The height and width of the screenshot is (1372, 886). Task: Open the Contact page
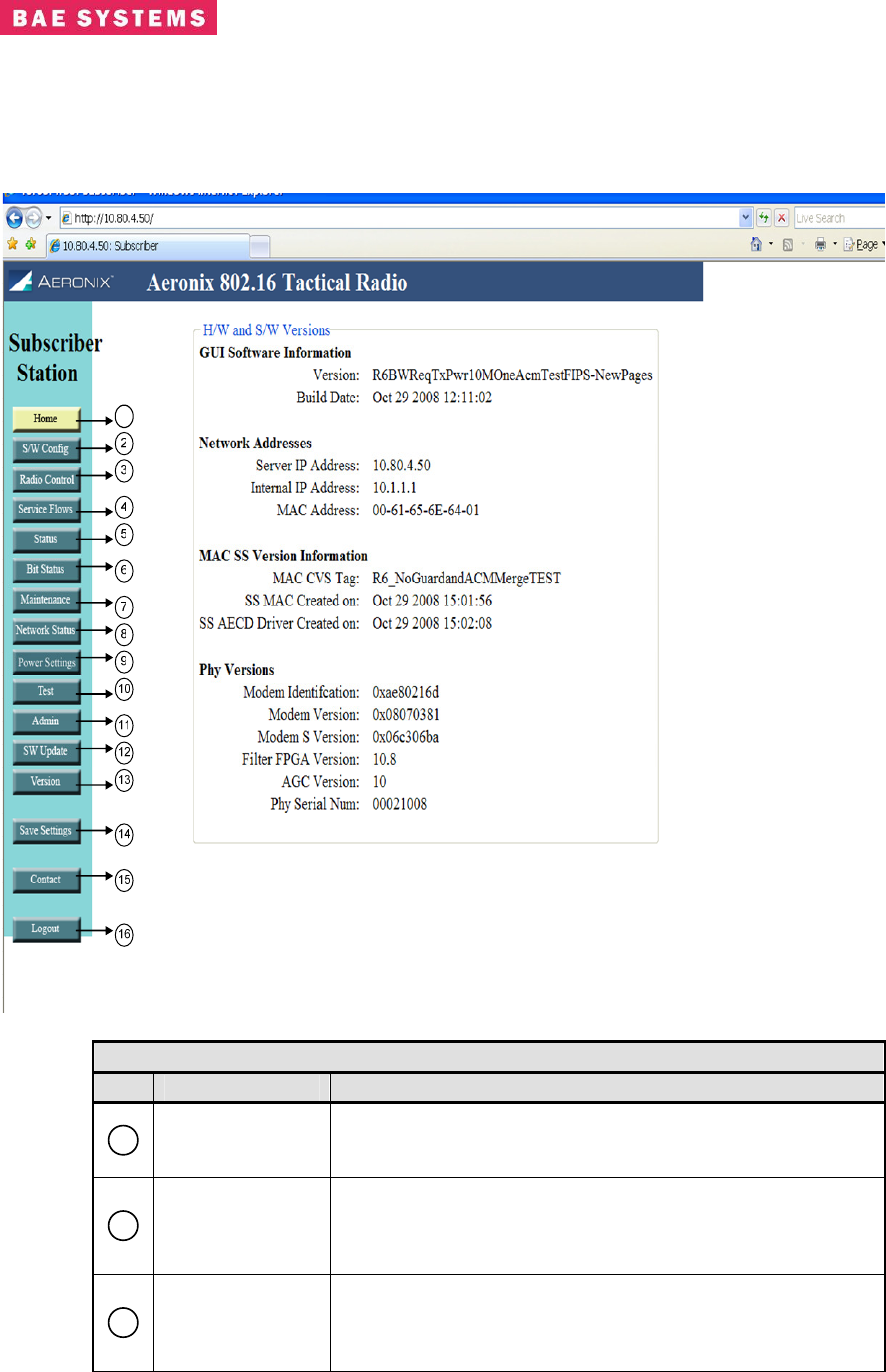point(46,880)
